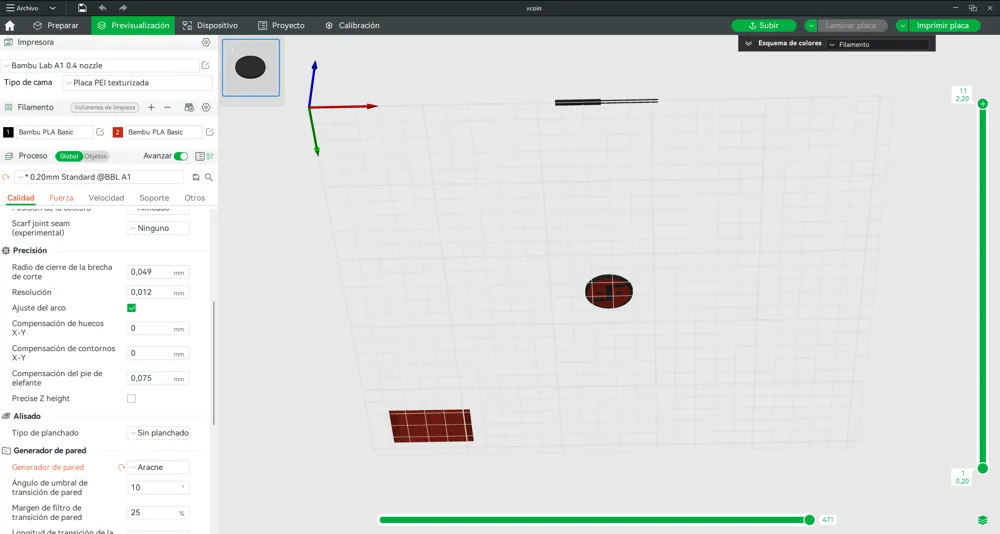Reset Generador de pared to default value

pyautogui.click(x=121, y=468)
